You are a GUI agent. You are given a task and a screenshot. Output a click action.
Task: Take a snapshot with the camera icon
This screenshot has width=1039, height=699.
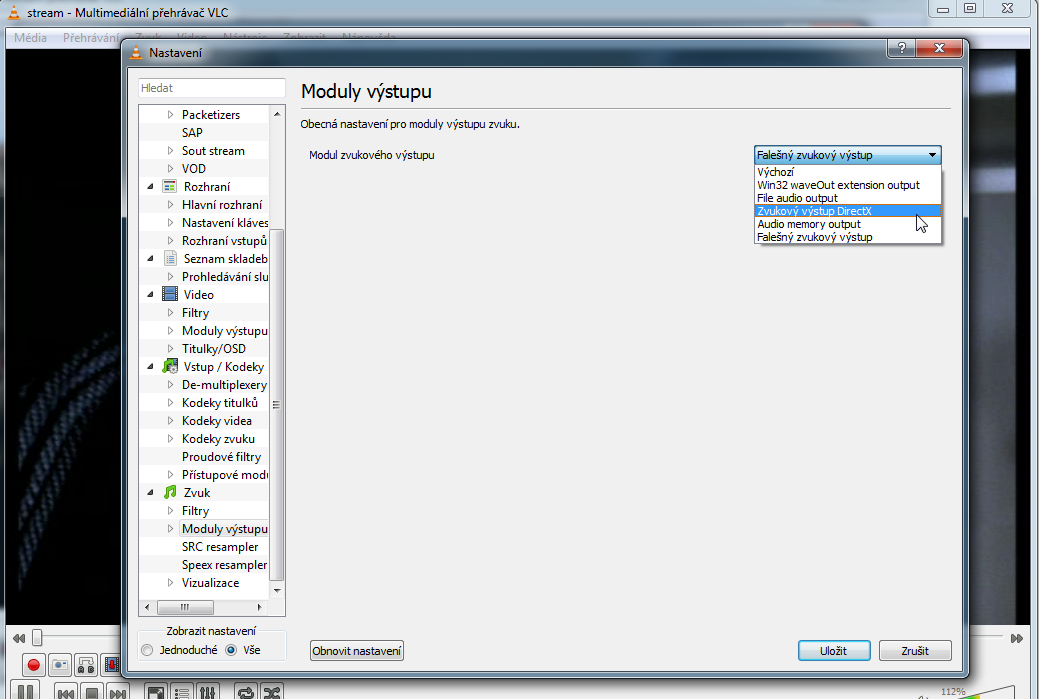click(60, 665)
